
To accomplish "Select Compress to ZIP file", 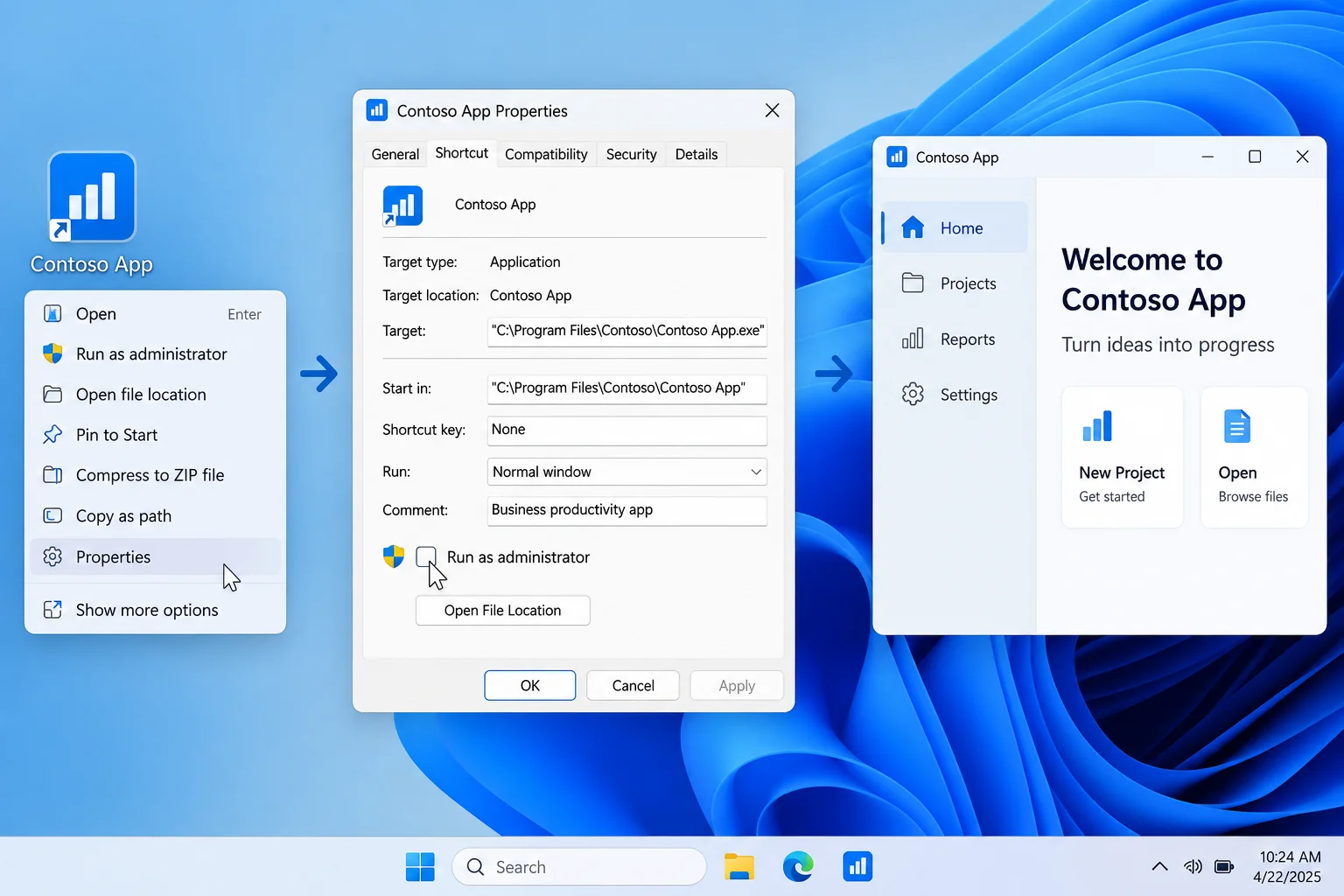I will coord(156,475).
